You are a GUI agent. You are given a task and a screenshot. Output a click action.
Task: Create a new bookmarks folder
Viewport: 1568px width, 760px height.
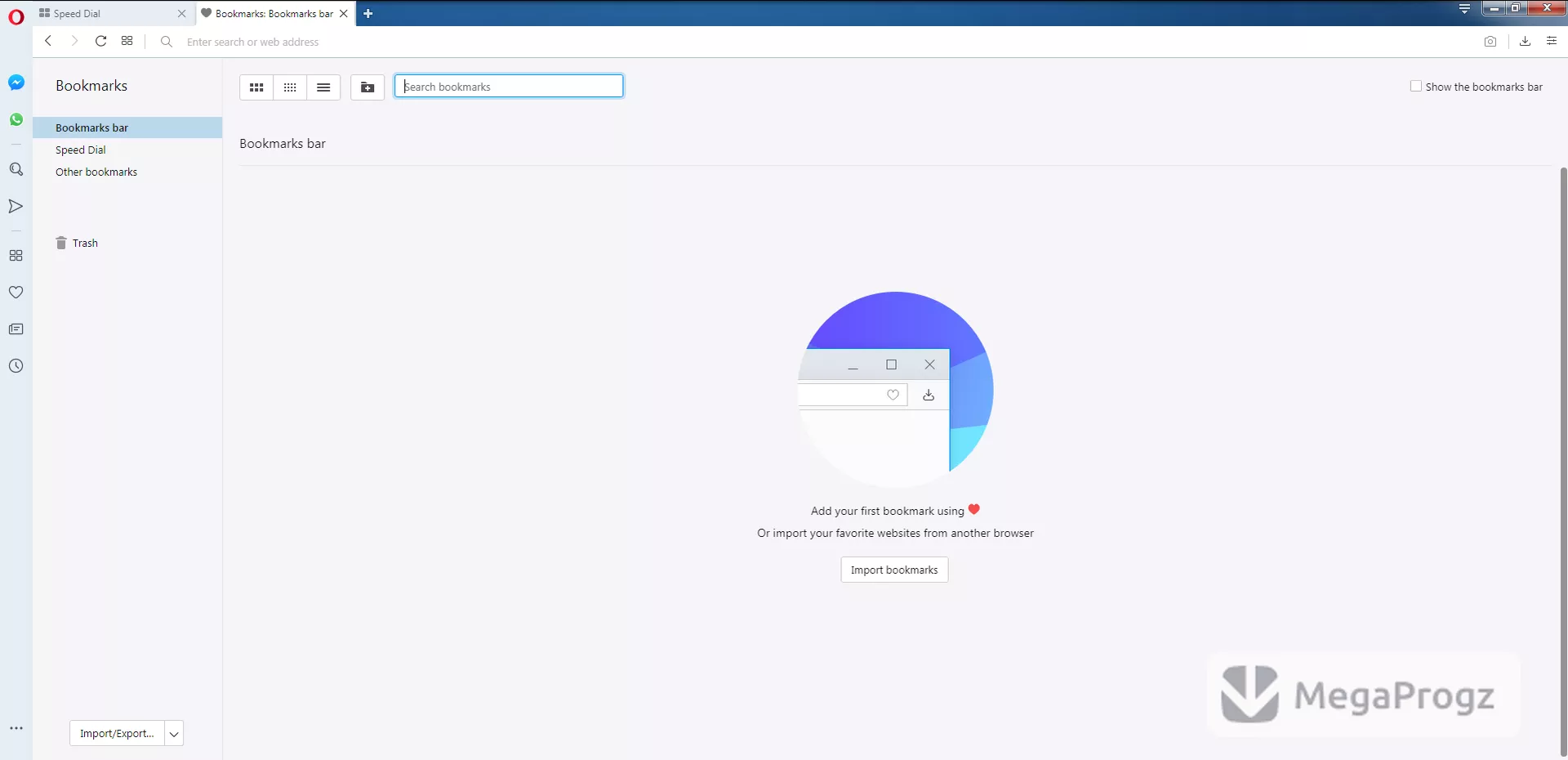pos(367,87)
